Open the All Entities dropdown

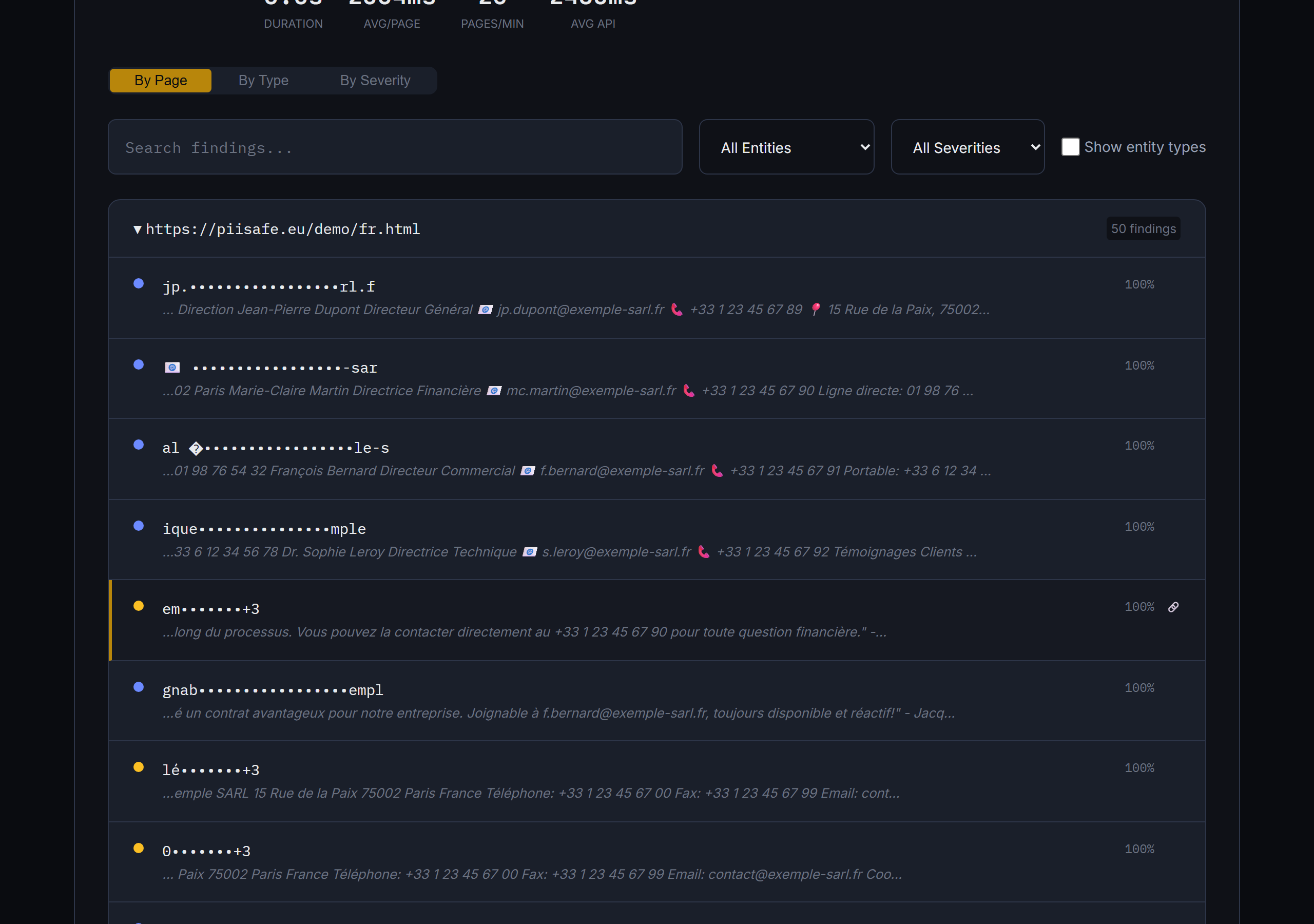pyautogui.click(x=786, y=147)
